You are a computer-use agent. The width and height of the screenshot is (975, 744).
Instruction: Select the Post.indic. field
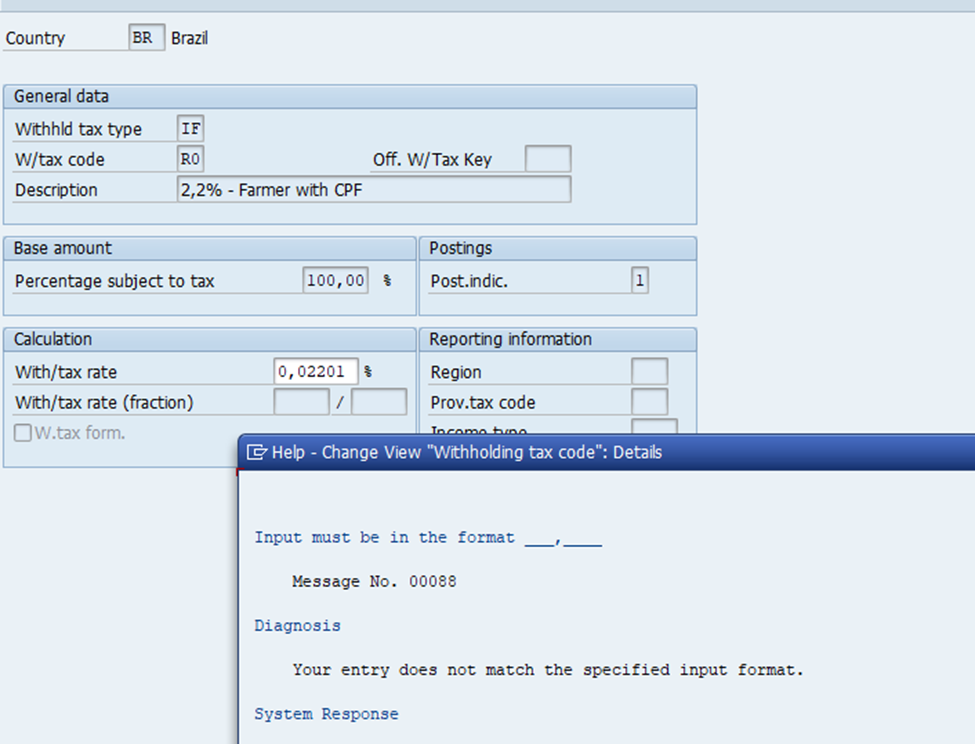coord(640,280)
